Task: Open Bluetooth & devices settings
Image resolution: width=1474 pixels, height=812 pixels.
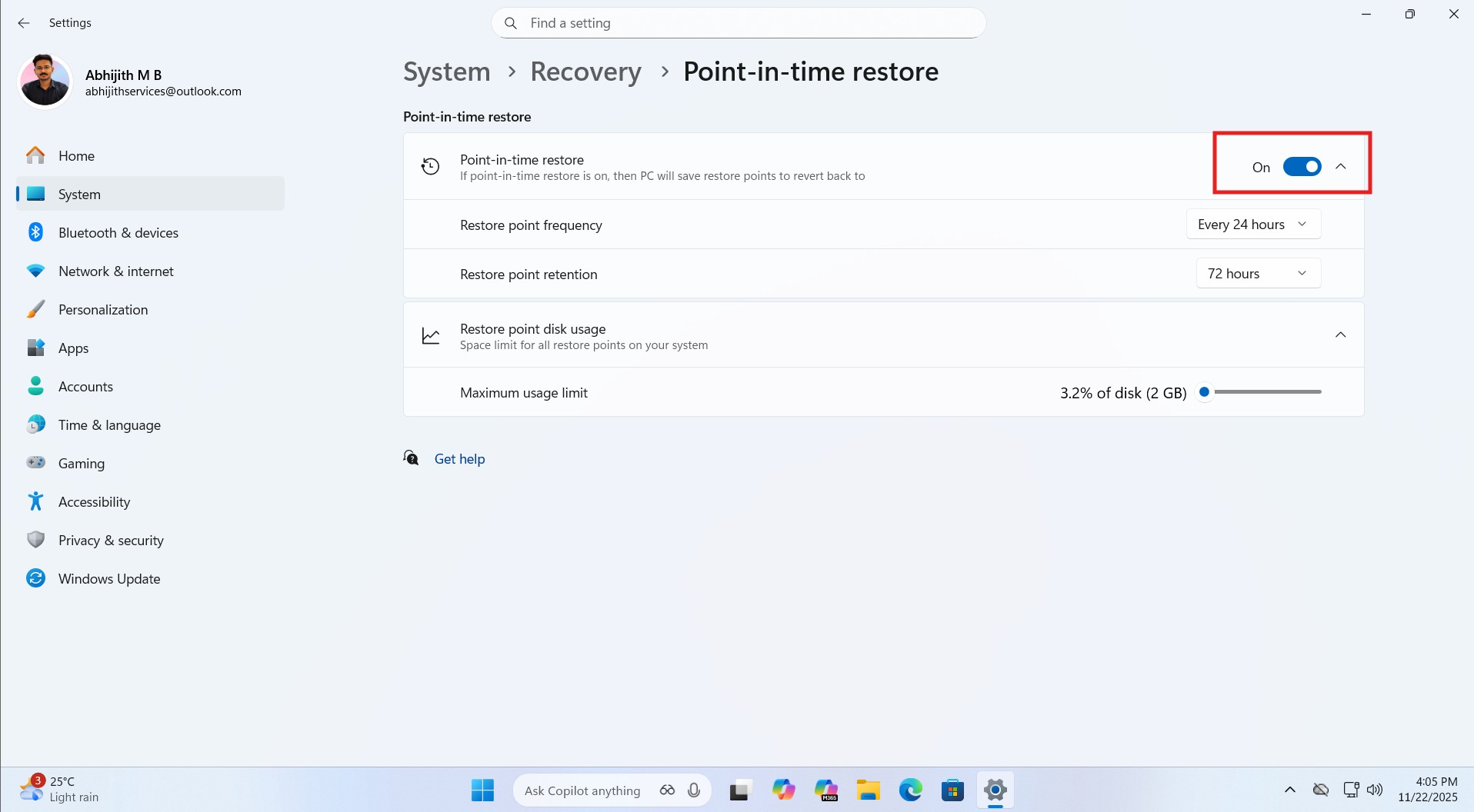Action: pos(118,232)
